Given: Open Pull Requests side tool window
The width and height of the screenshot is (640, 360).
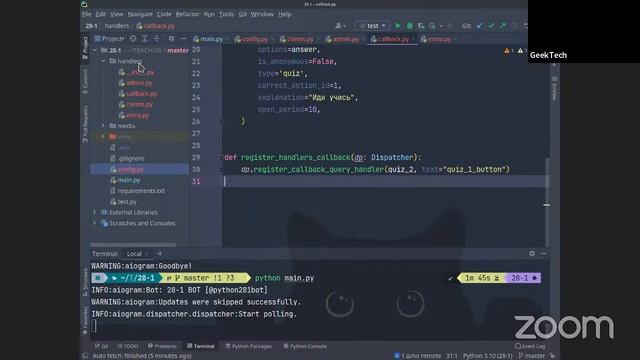Looking at the screenshot, I should tap(85, 124).
